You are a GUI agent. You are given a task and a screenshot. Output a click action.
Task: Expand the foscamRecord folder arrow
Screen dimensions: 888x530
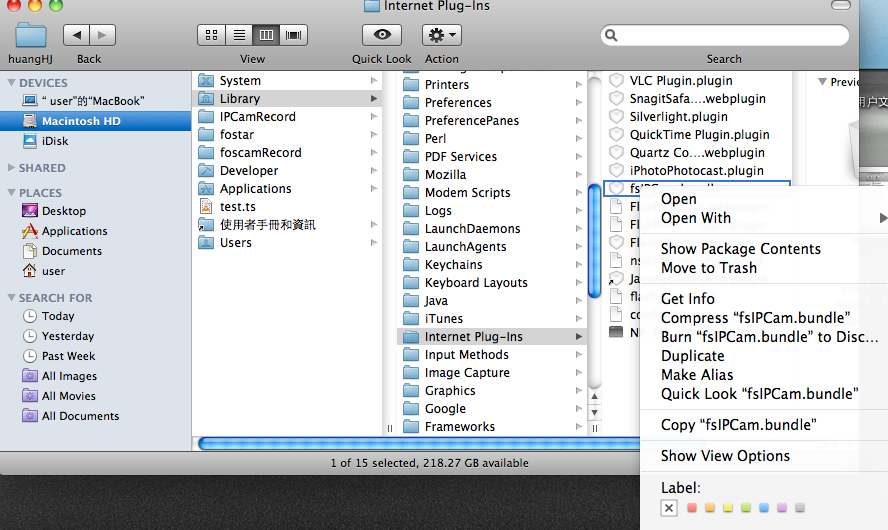pyautogui.click(x=374, y=153)
